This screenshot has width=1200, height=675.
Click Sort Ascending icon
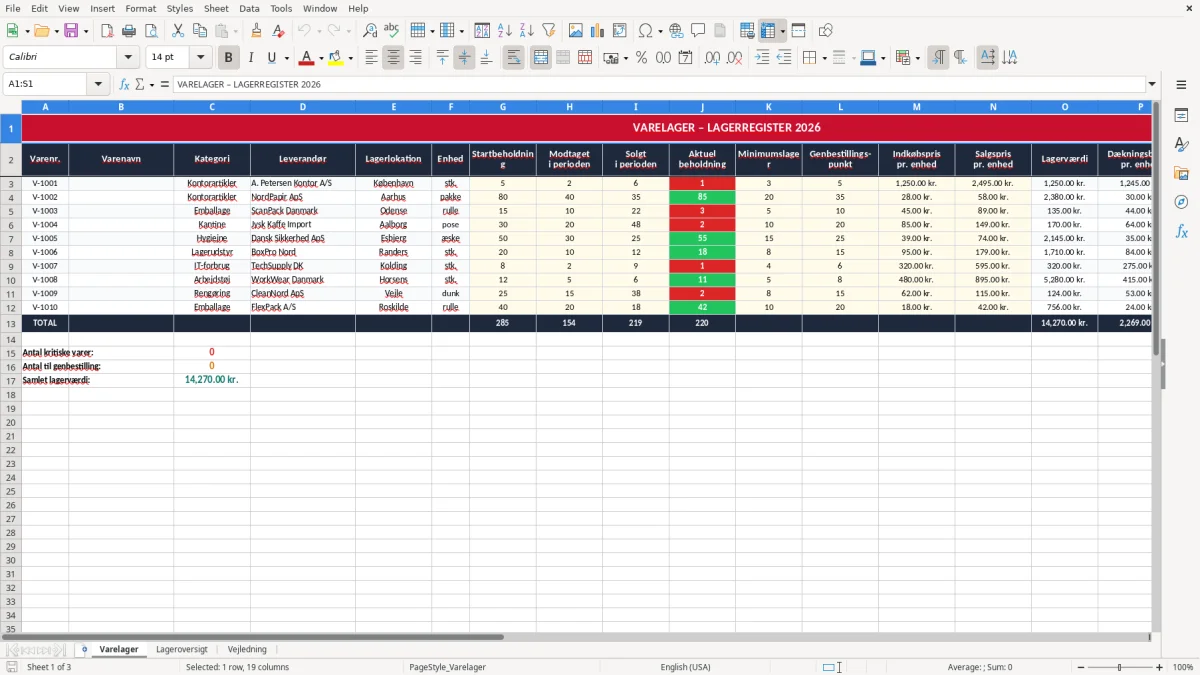coord(505,31)
